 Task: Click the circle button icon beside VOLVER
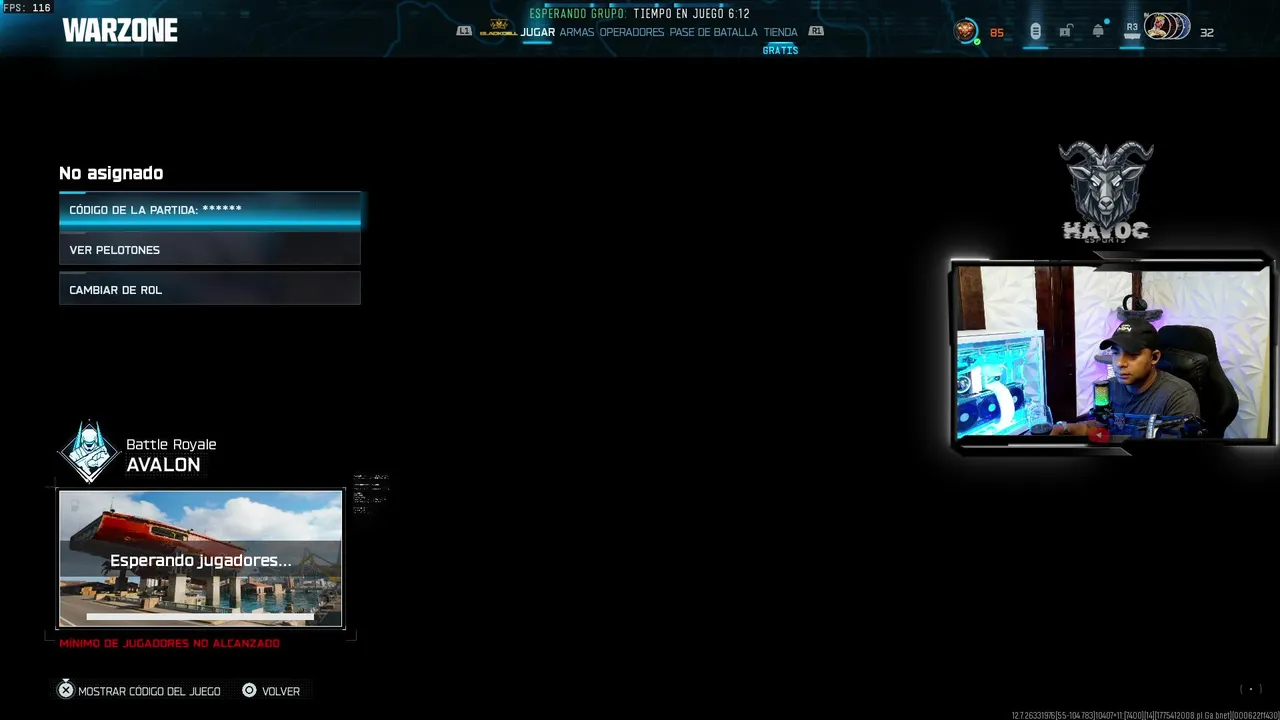click(249, 690)
